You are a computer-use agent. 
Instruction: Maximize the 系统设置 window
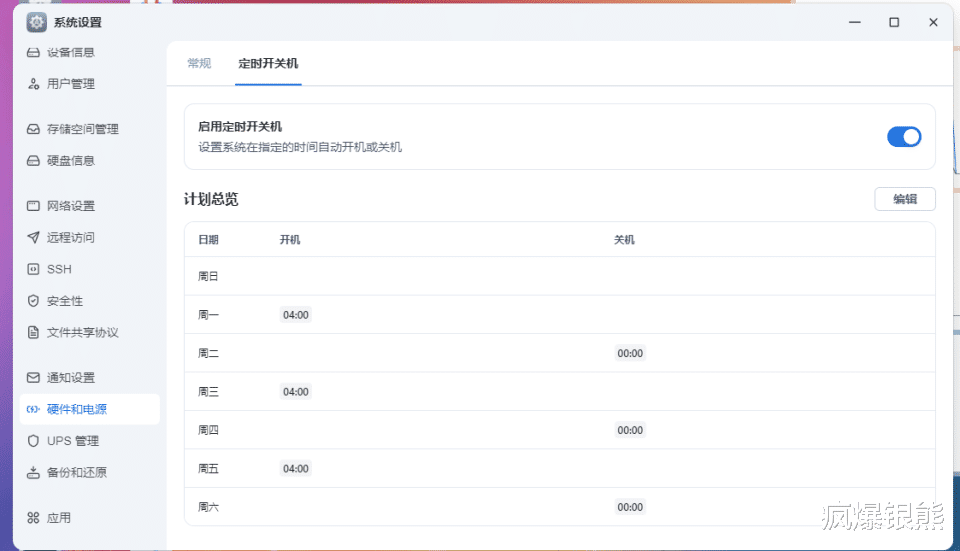coord(894,22)
